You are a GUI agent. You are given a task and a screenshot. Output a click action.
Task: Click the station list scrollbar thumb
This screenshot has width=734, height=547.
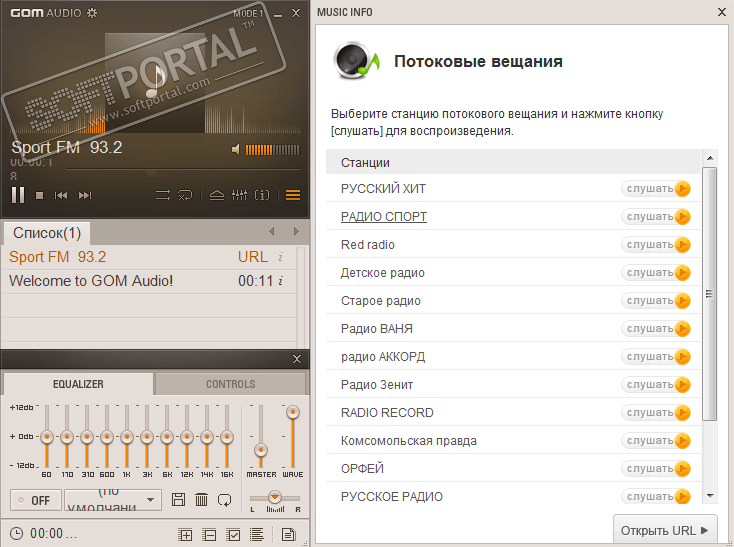pyautogui.click(x=710, y=294)
